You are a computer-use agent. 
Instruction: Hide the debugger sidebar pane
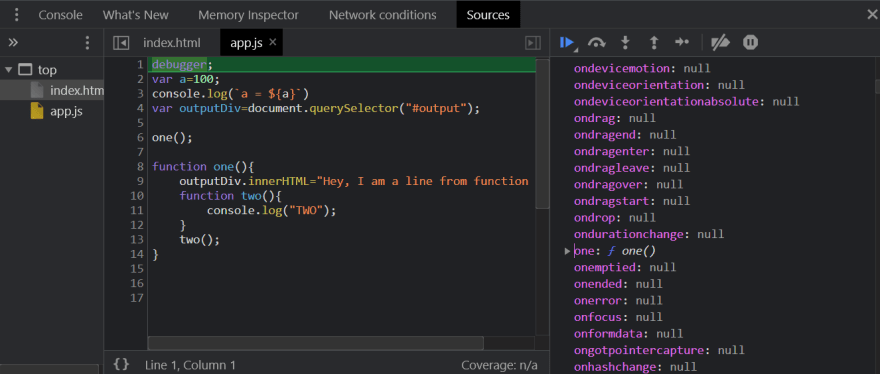(533, 43)
